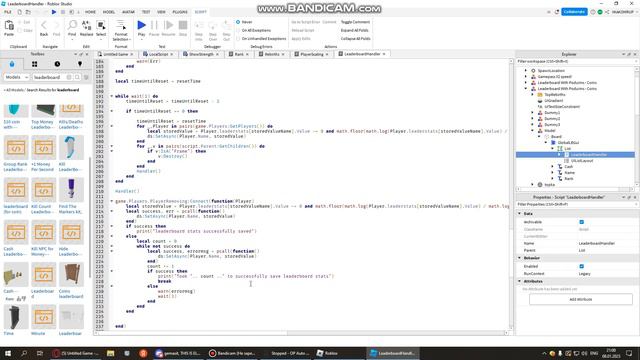
Task: Click Toggle Comment action
Action: 355,22
